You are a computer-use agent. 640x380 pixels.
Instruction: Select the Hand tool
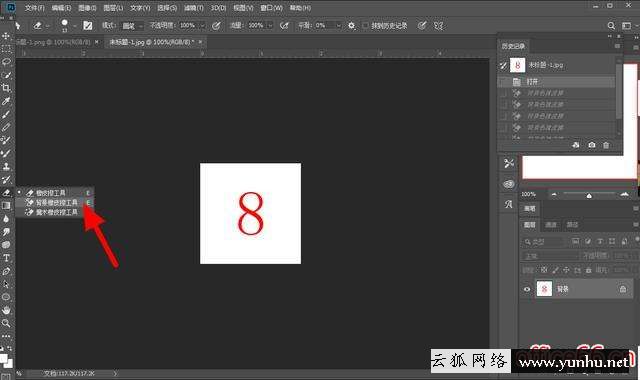pyautogui.click(x=6, y=310)
